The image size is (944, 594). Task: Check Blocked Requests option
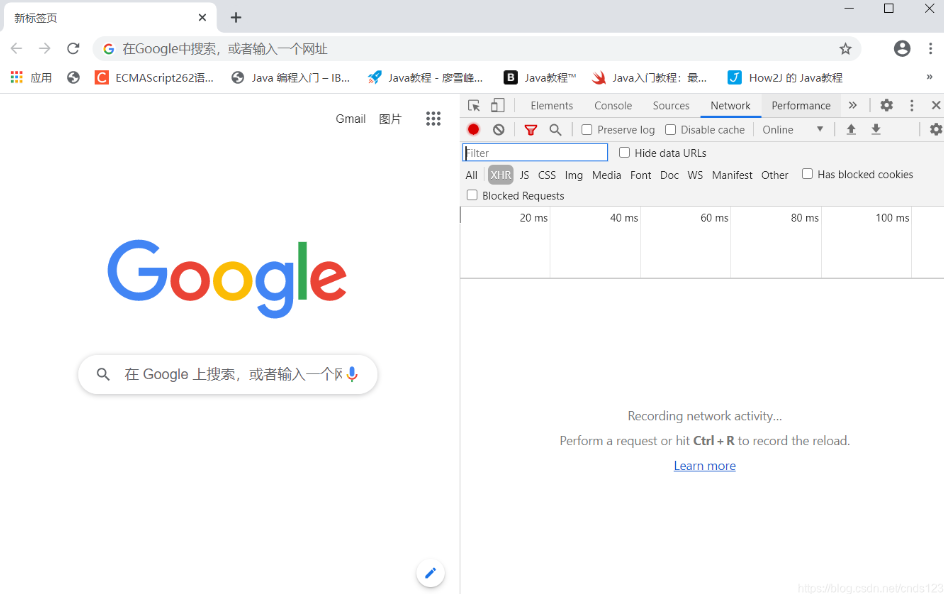click(x=472, y=195)
